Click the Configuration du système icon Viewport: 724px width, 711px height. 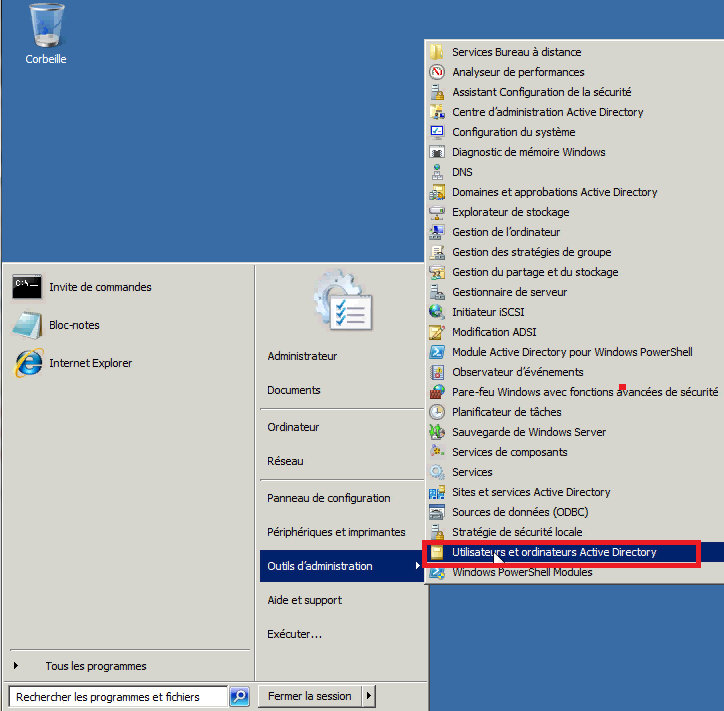[437, 132]
